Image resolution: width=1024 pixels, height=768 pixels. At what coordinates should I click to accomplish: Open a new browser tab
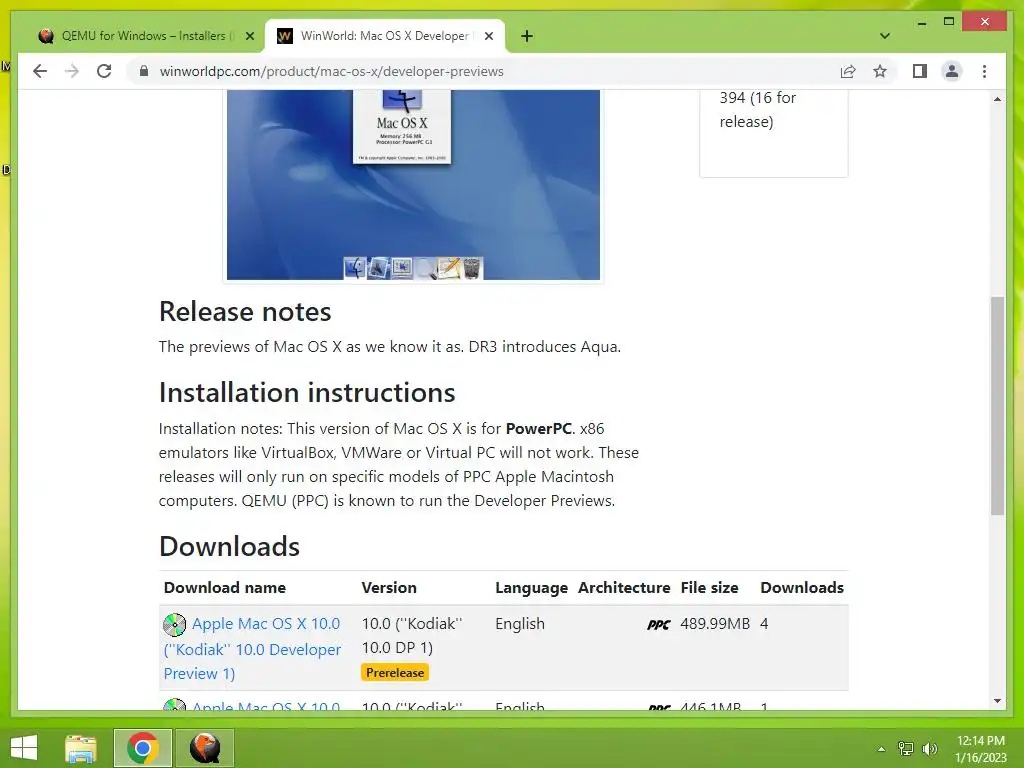click(527, 36)
